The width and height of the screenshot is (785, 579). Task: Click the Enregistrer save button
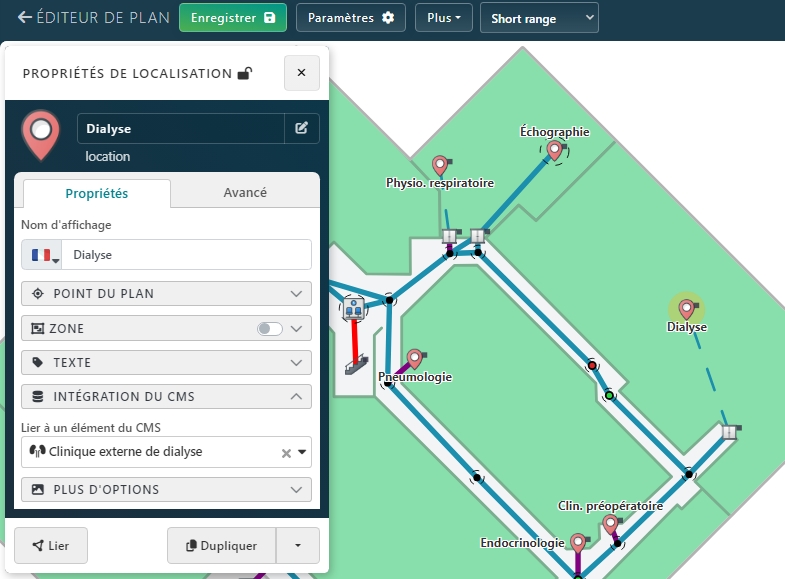point(232,18)
